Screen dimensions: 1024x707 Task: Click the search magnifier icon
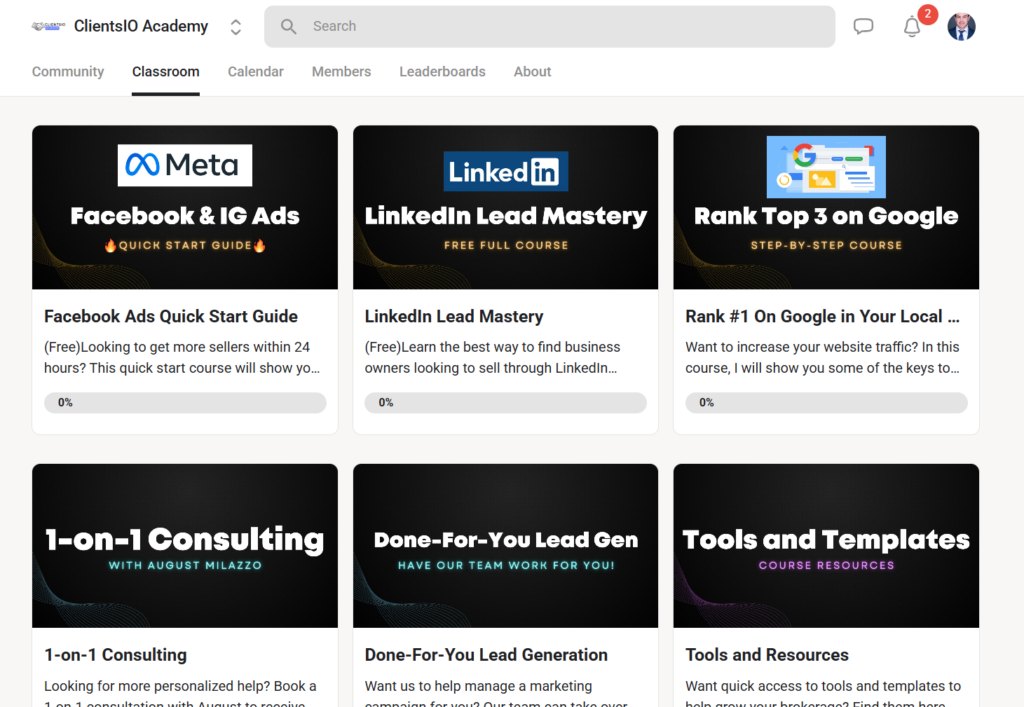pos(289,27)
